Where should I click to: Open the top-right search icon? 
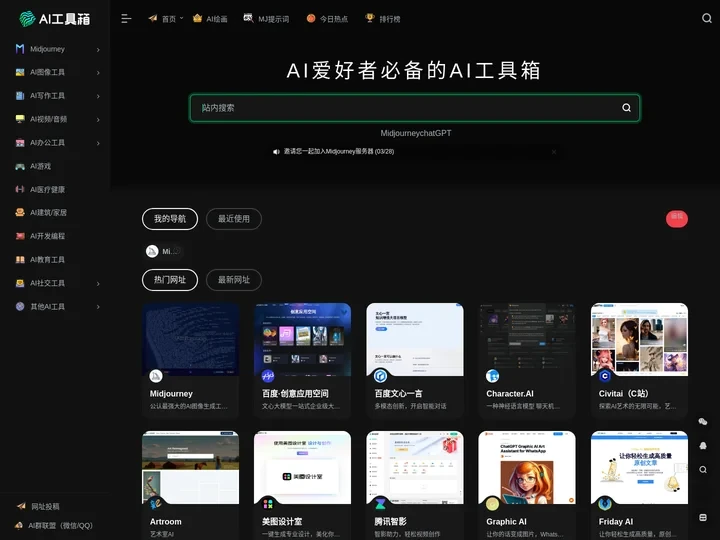click(x=707, y=18)
